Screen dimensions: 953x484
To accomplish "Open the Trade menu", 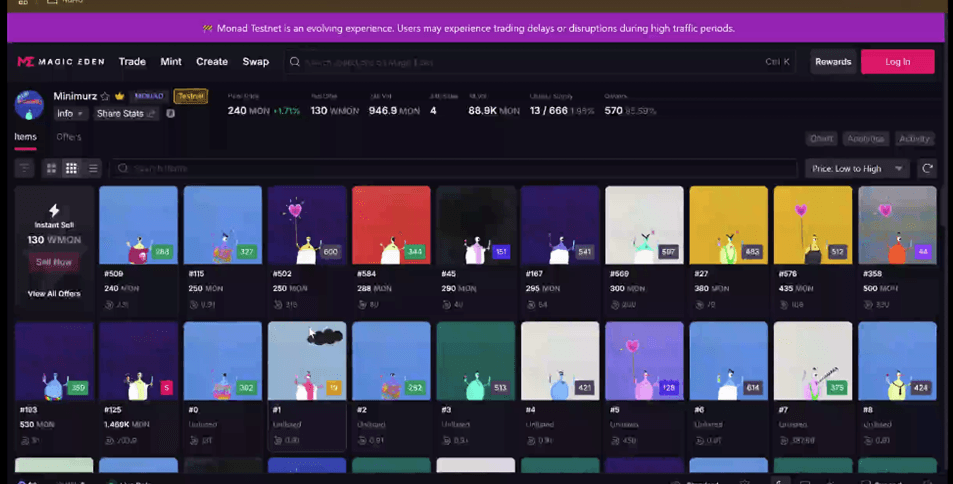I will coord(132,61).
